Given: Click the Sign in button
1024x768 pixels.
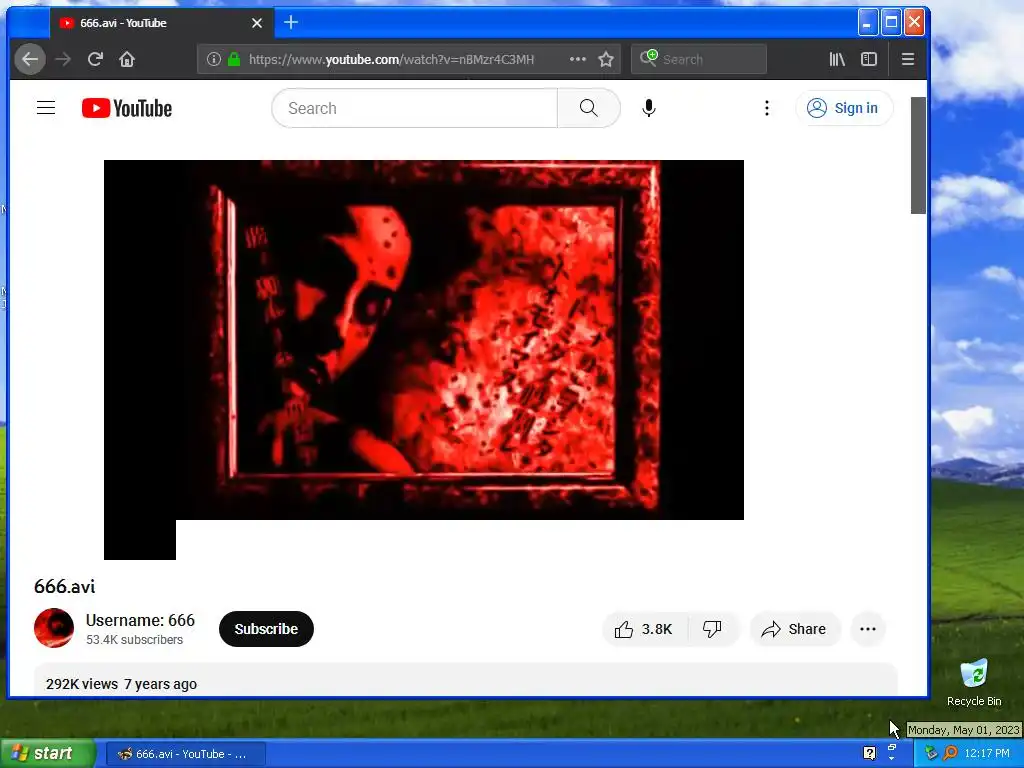Looking at the screenshot, I should click(x=844, y=108).
